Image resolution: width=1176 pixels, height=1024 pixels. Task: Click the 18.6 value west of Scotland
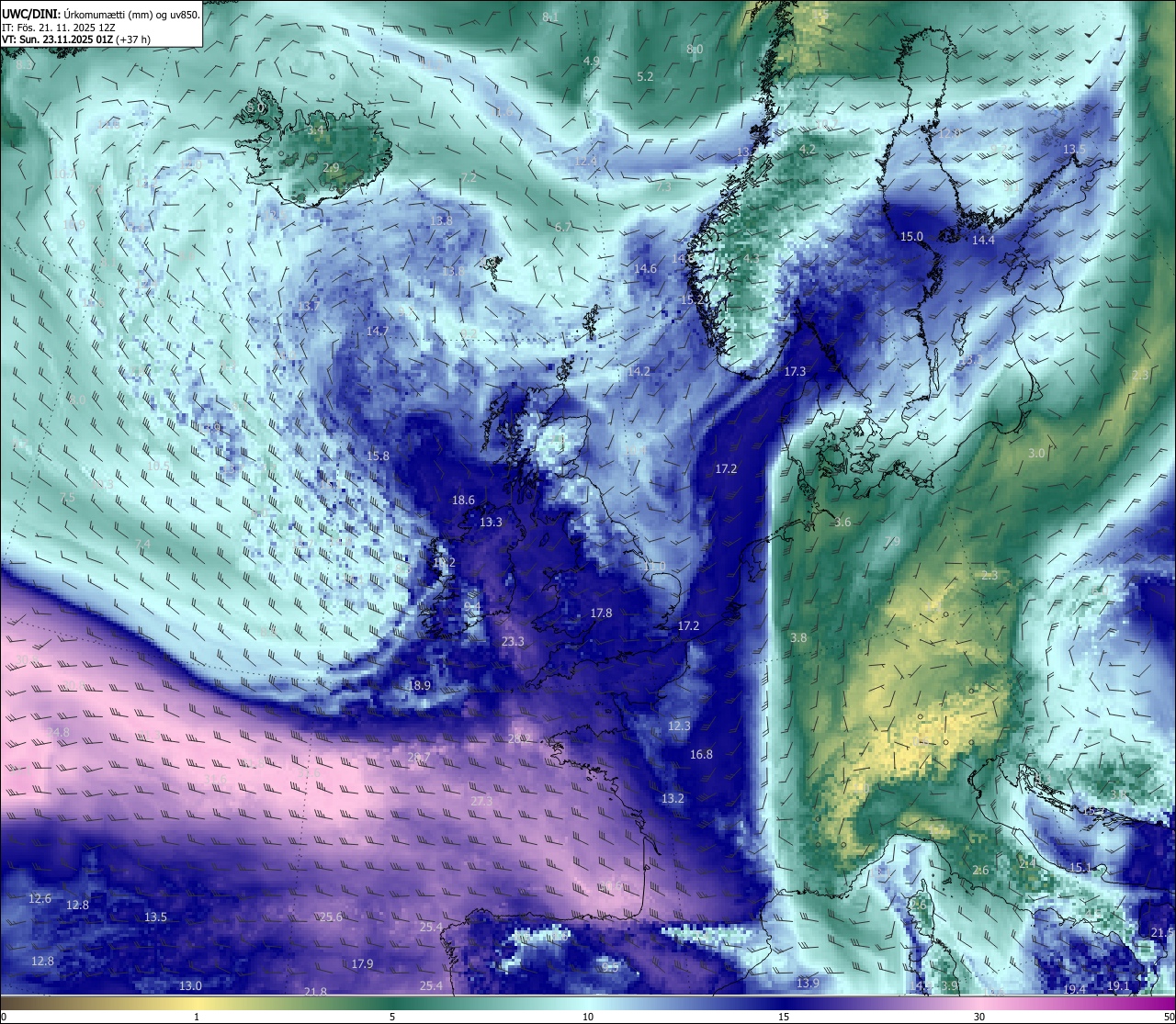tap(463, 501)
